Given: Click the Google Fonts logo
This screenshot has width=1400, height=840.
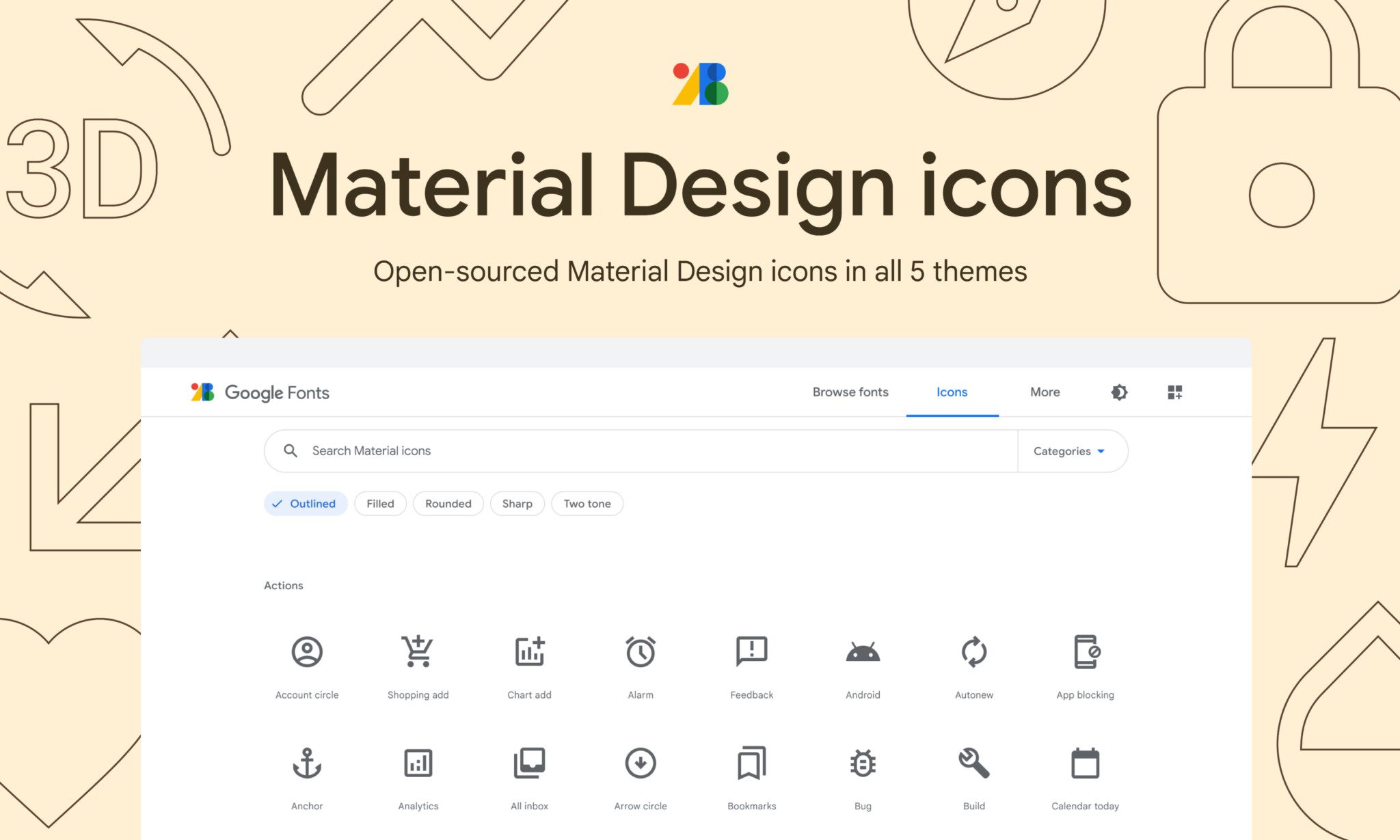Looking at the screenshot, I should [259, 392].
